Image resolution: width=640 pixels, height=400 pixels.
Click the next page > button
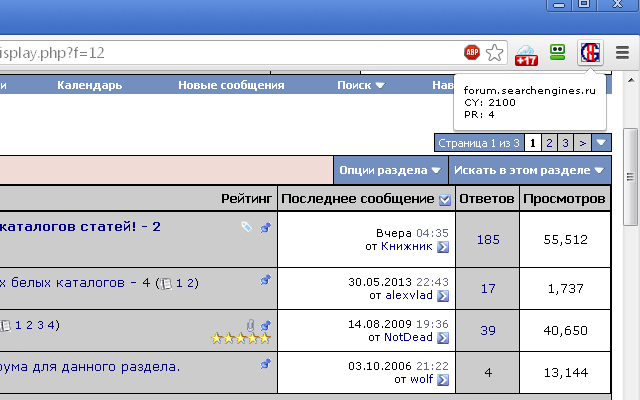pos(582,143)
